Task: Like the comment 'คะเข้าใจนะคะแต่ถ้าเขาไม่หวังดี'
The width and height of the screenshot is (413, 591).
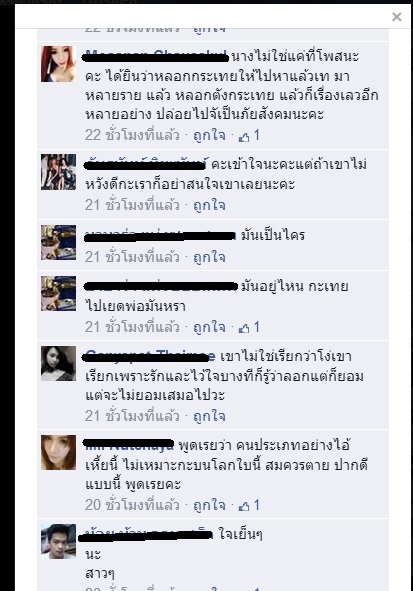Action: (x=209, y=205)
